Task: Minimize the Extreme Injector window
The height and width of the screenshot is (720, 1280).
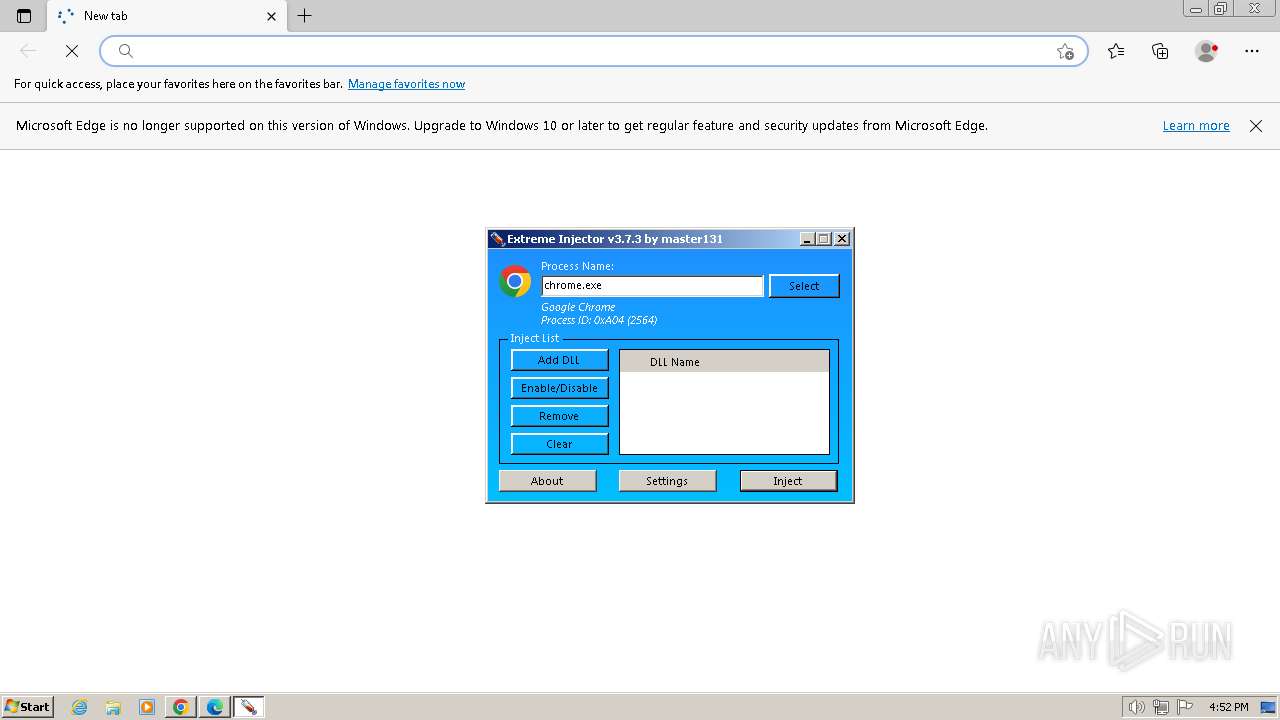Action: click(x=807, y=239)
